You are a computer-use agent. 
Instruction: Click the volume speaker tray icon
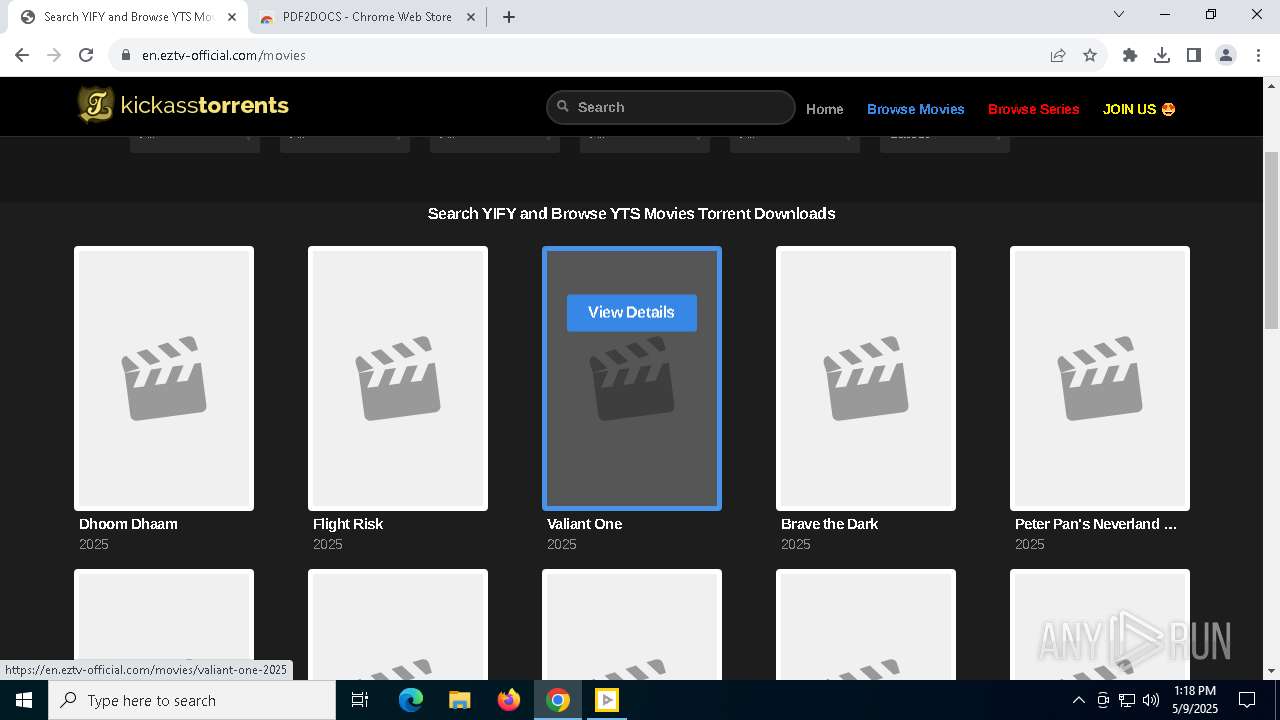click(x=1151, y=700)
